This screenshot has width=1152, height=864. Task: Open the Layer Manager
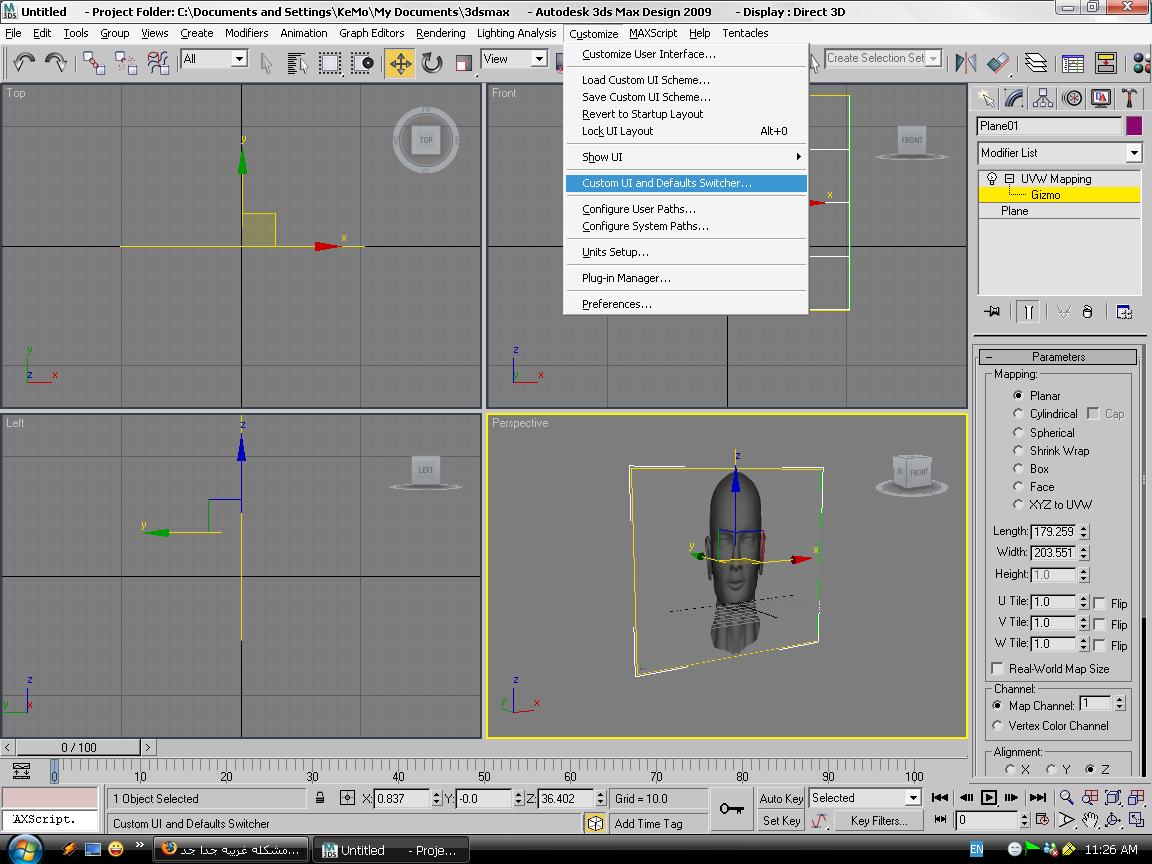click(1036, 62)
